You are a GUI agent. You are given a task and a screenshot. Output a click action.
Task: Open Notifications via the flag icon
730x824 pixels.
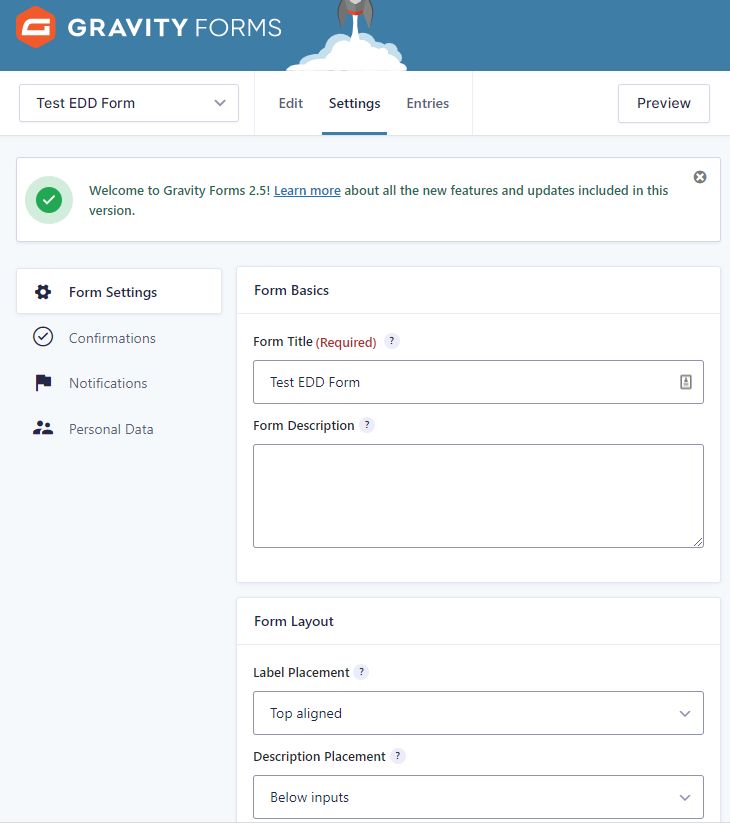(x=43, y=383)
